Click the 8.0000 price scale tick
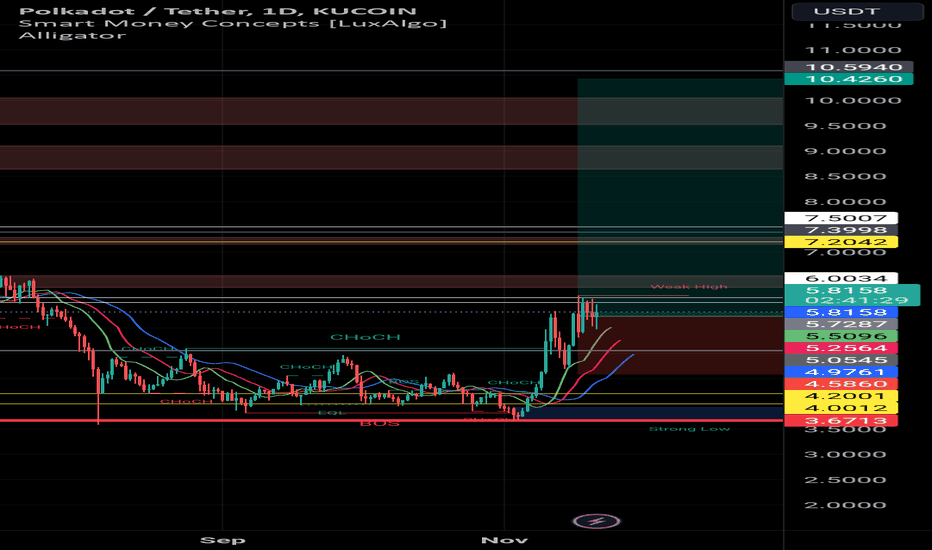 click(x=845, y=202)
